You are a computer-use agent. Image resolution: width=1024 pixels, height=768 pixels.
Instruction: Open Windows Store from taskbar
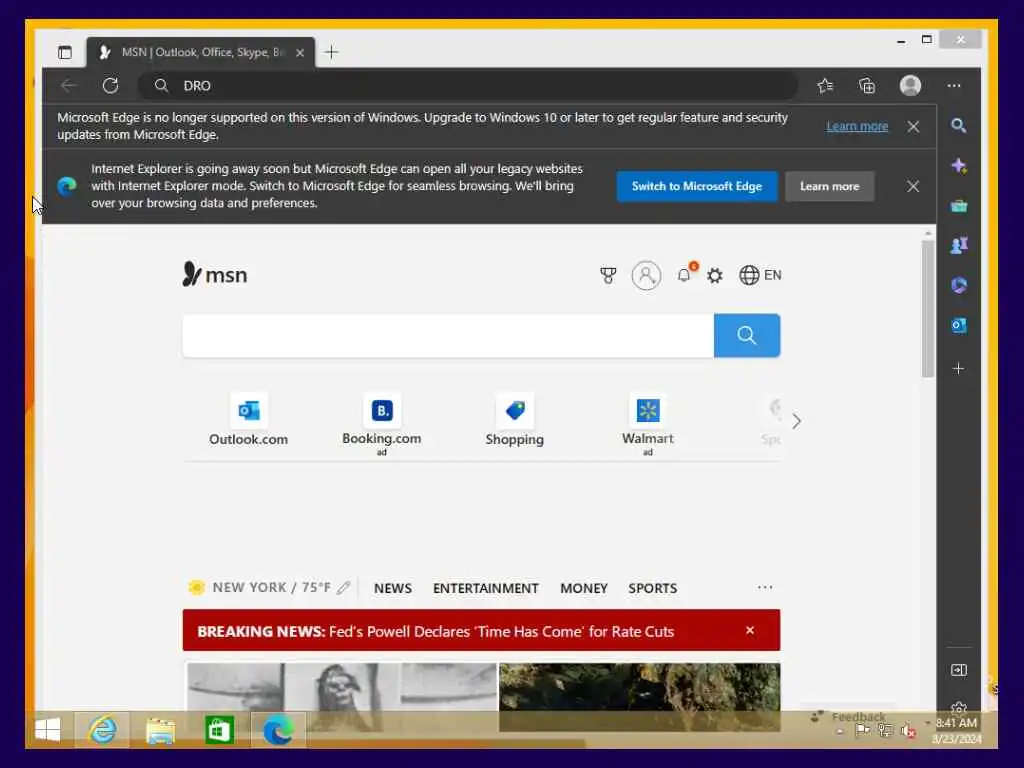[219, 730]
